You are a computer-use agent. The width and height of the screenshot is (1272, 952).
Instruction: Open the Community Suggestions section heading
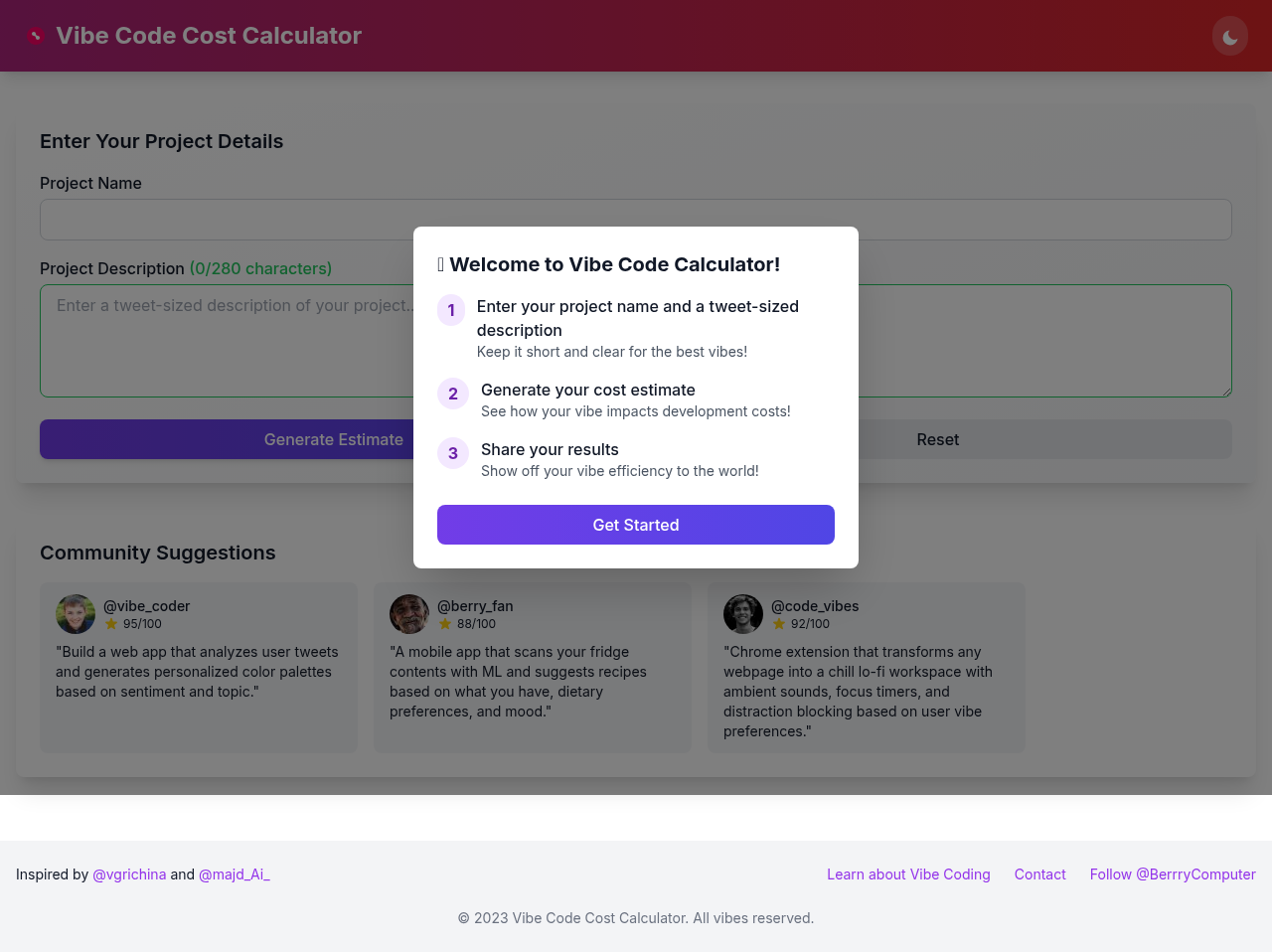click(157, 553)
